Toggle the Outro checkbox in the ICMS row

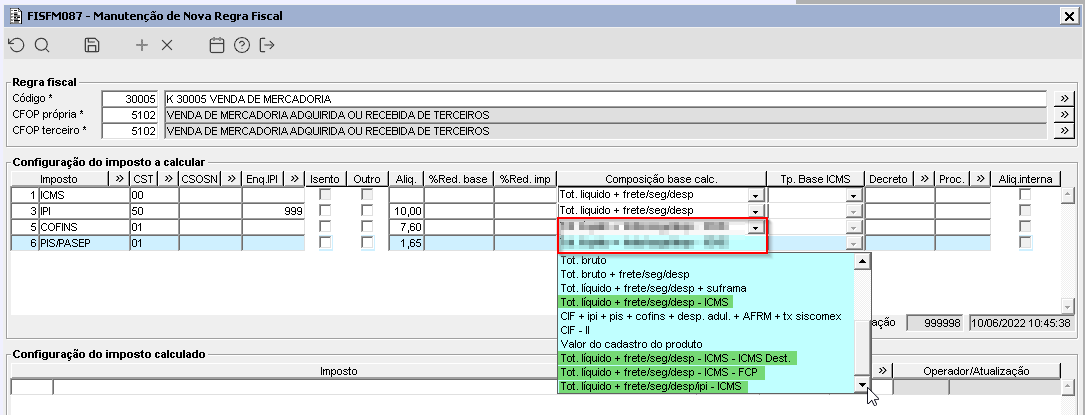tap(367, 195)
